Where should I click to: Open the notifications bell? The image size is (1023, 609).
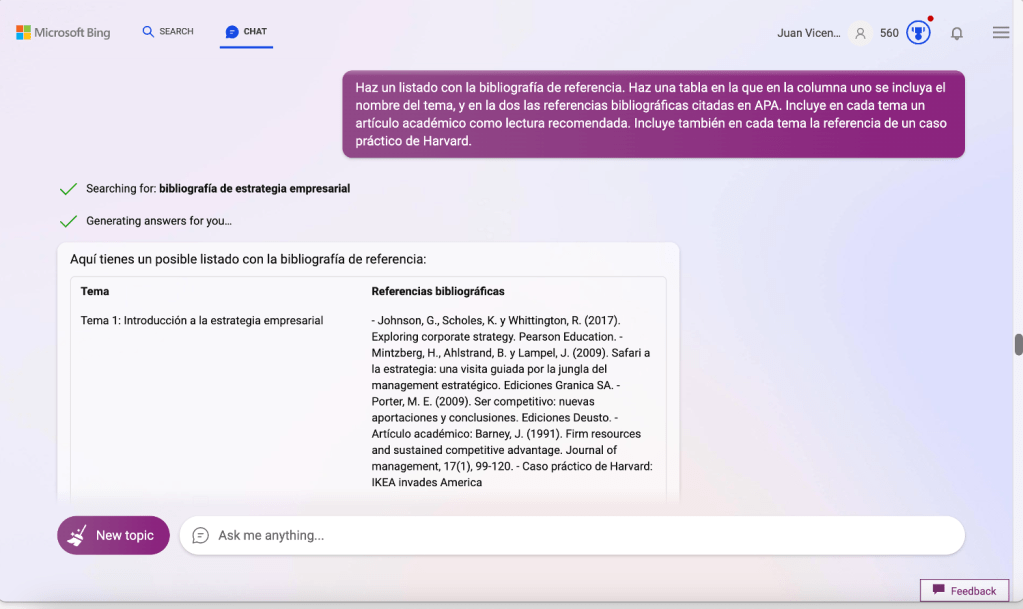click(957, 33)
